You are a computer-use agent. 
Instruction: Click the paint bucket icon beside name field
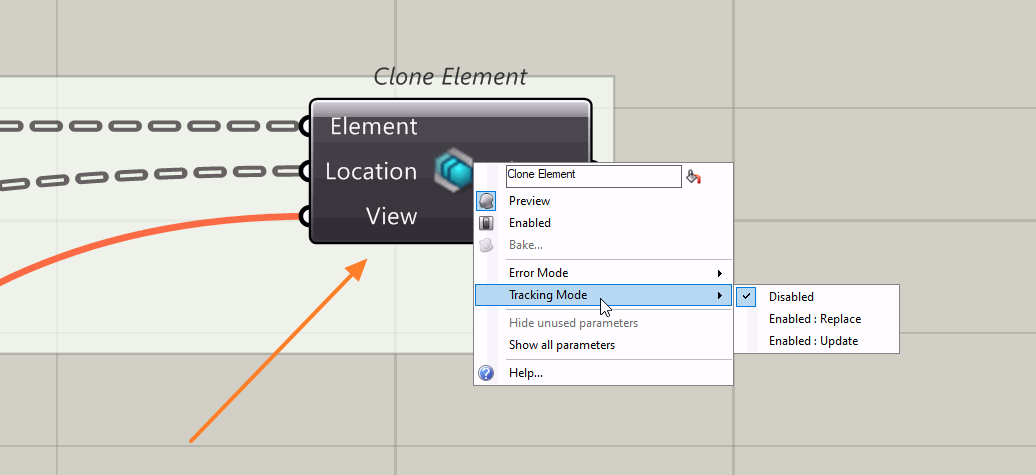point(693,176)
